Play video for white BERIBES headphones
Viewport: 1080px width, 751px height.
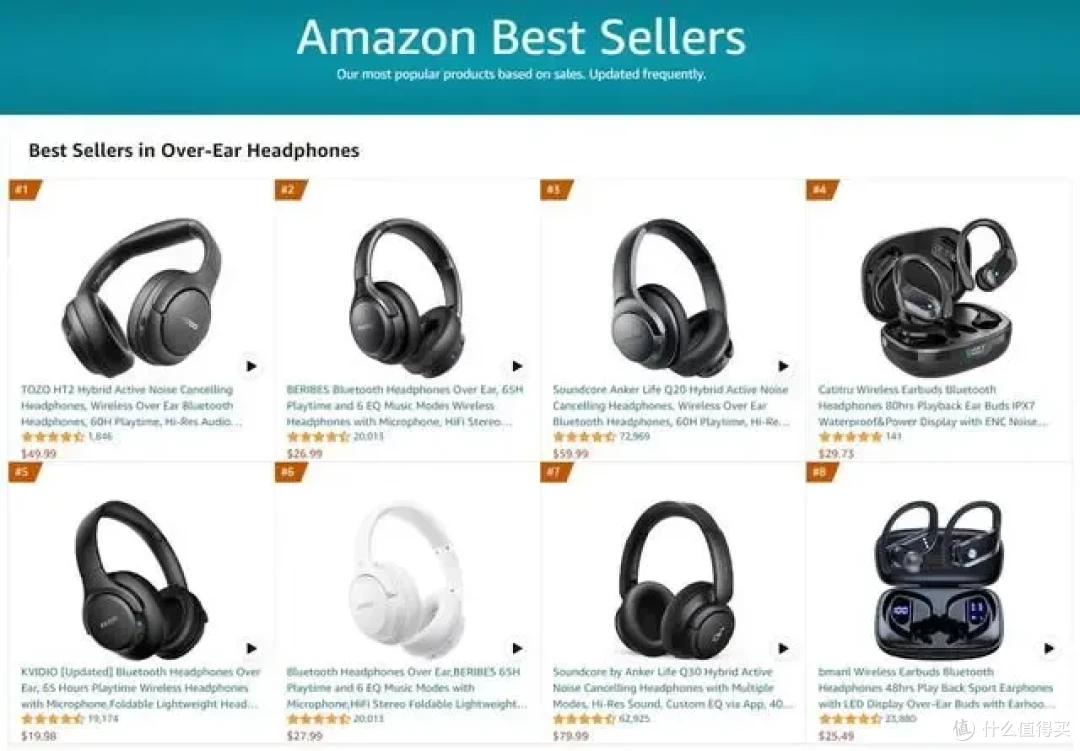coord(517,648)
